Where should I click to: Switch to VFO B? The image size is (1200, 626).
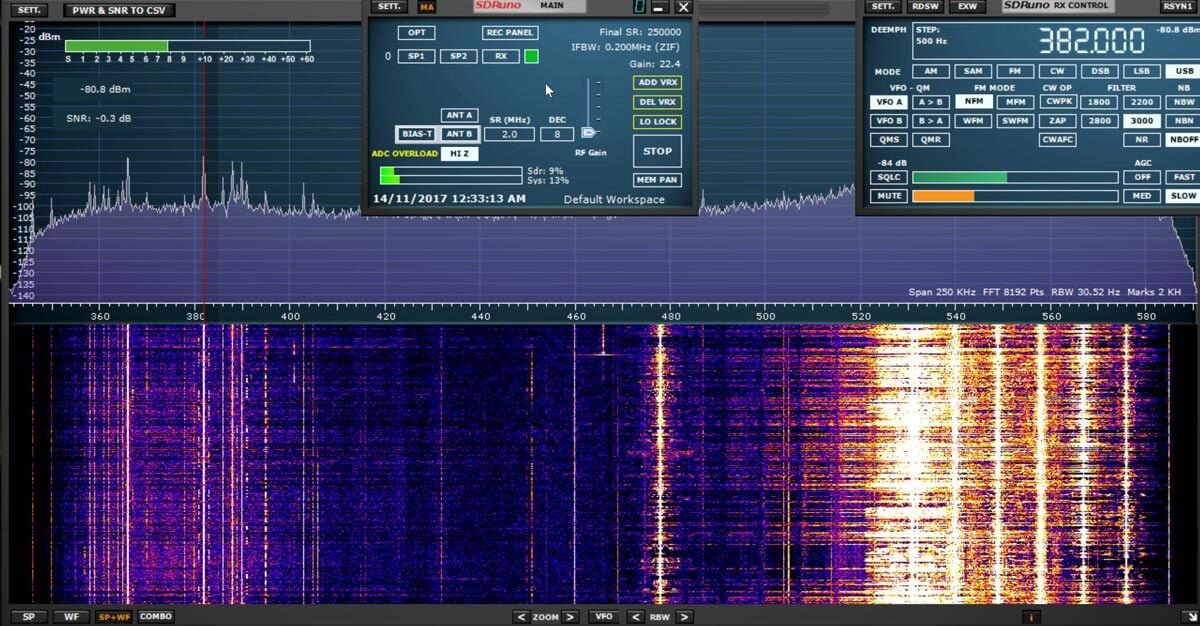click(x=889, y=121)
